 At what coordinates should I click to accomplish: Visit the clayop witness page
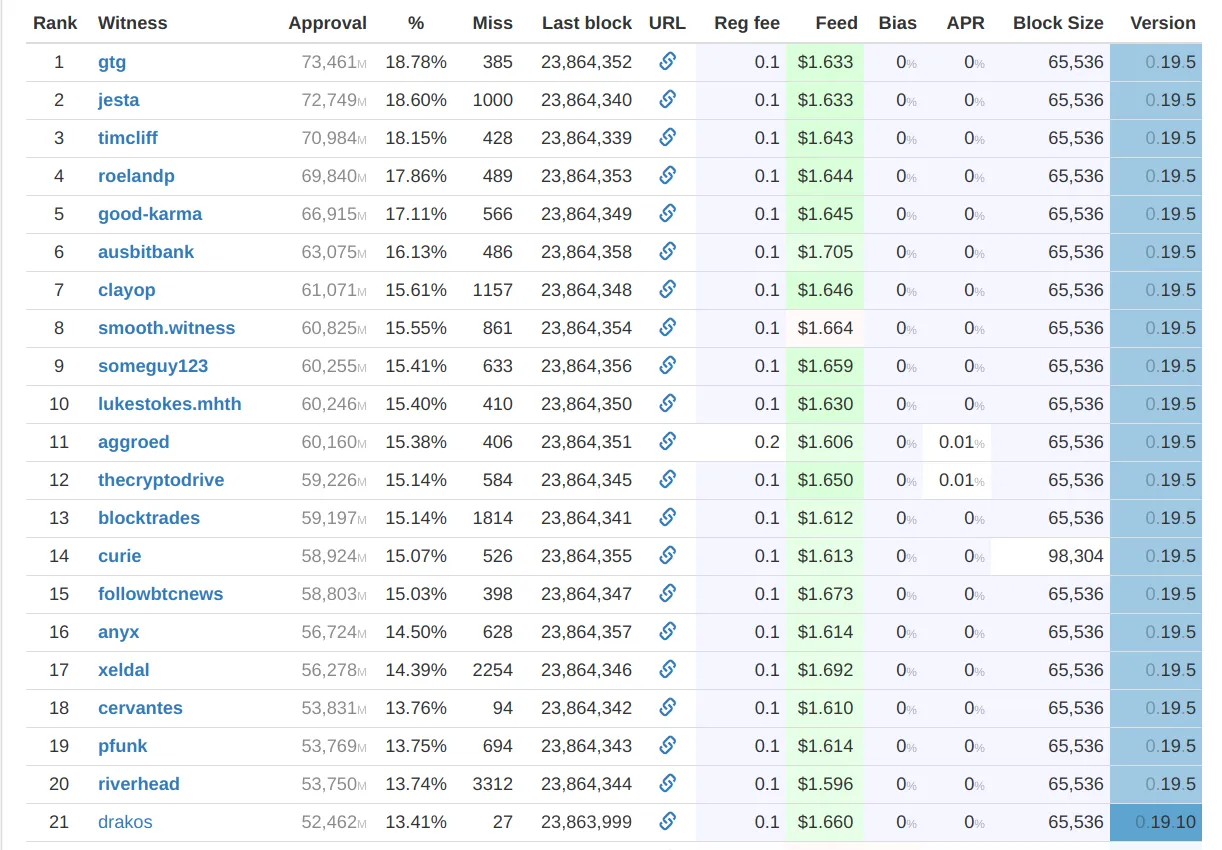pyautogui.click(x=127, y=290)
